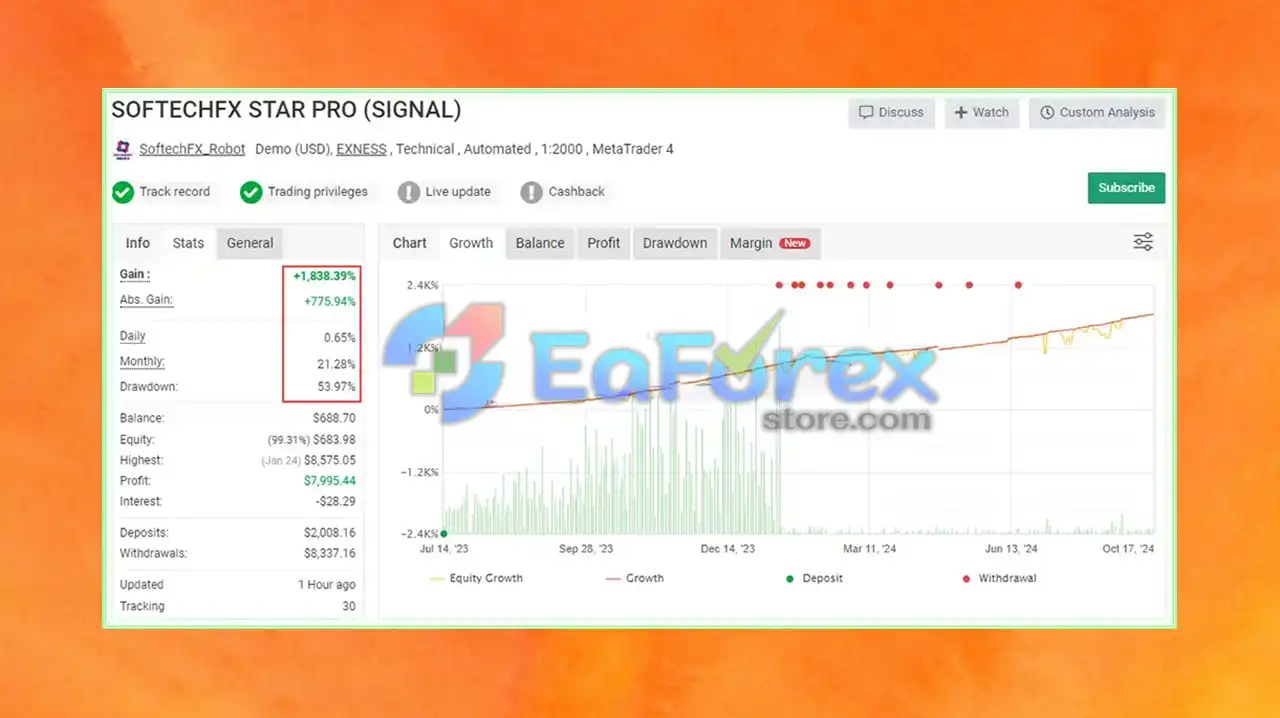This screenshot has width=1280, height=718.
Task: Add system to watchlist with Watch button
Action: 982,113
